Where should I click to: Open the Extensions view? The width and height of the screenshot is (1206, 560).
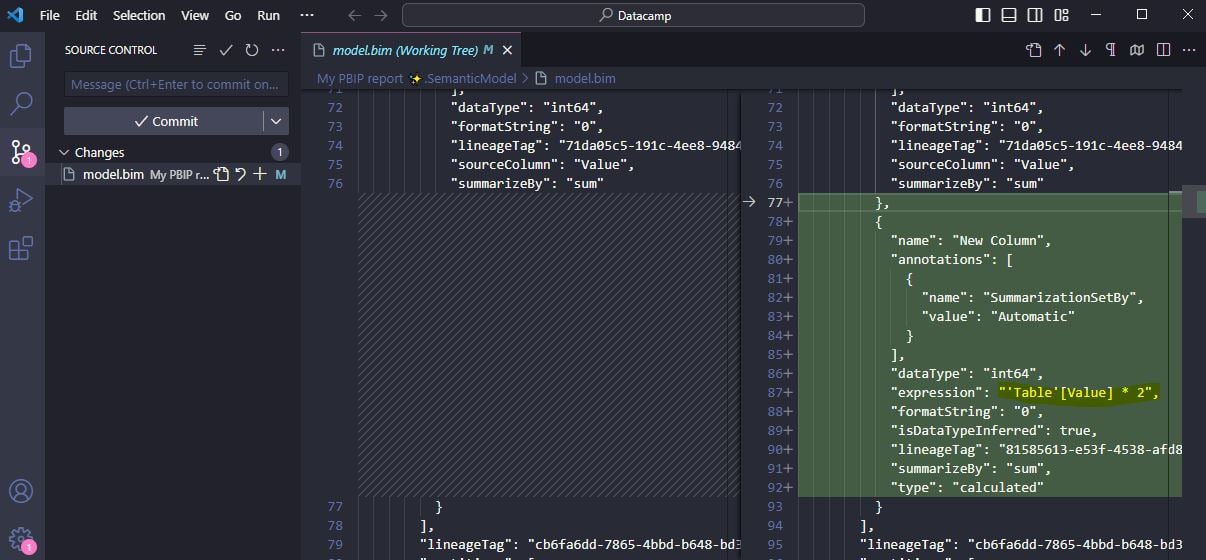[21, 248]
